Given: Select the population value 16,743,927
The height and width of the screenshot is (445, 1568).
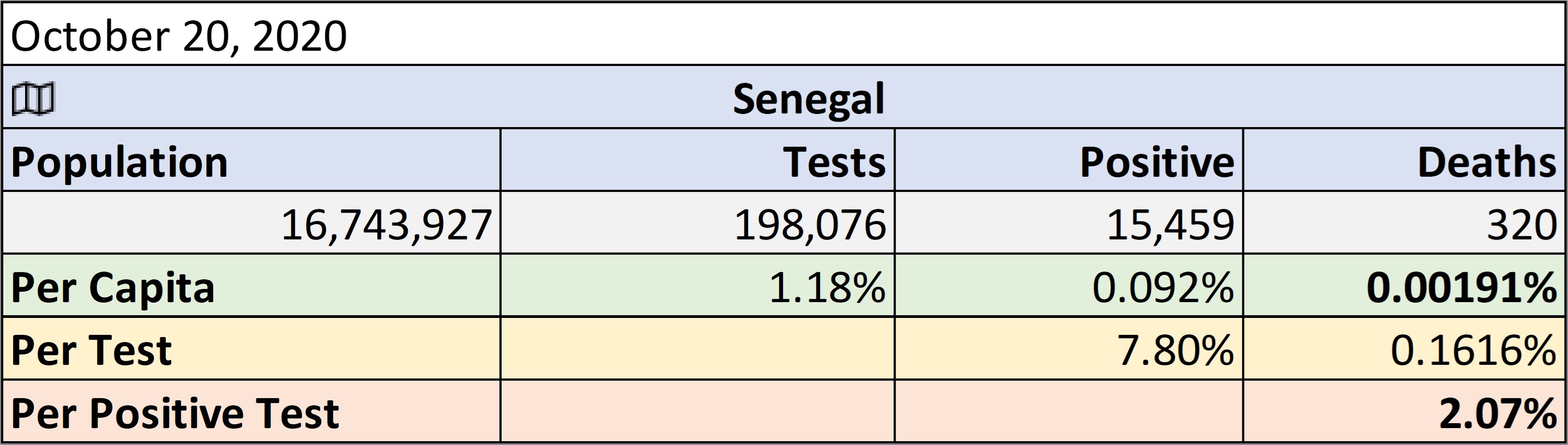Looking at the screenshot, I should point(251,223).
